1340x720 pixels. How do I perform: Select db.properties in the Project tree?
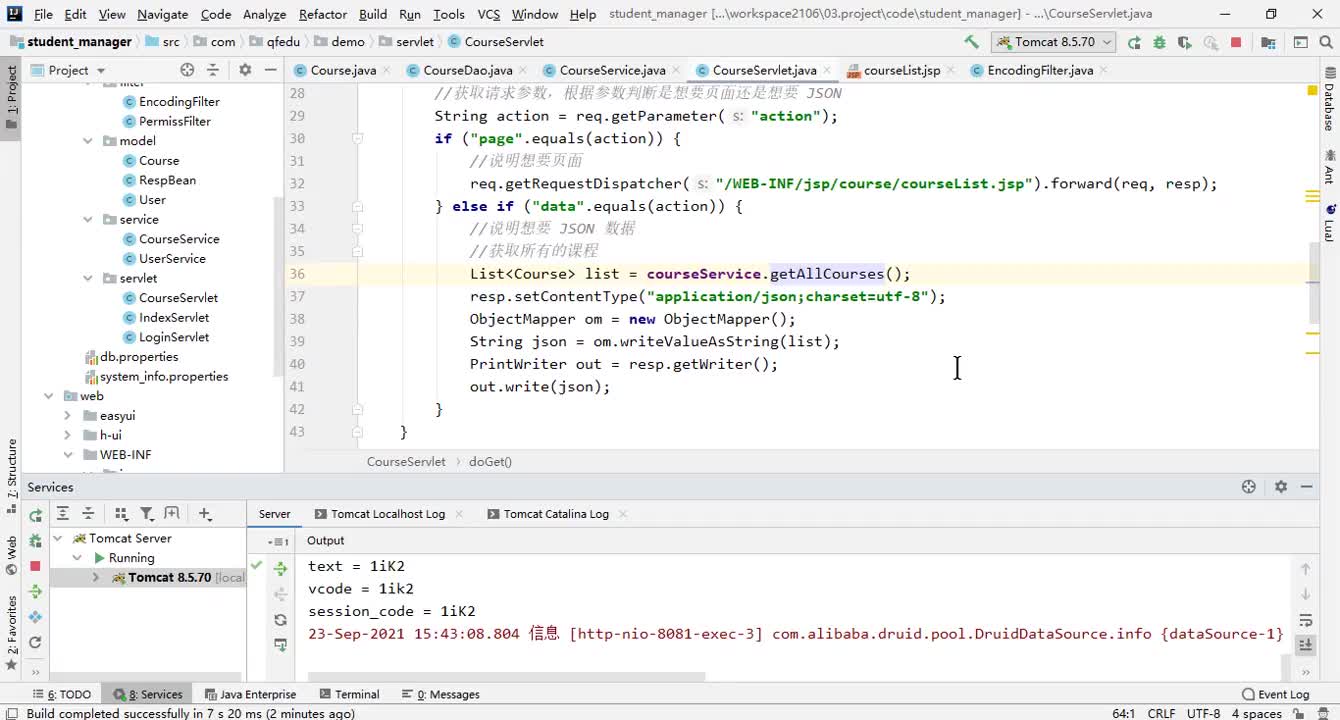pos(139,357)
